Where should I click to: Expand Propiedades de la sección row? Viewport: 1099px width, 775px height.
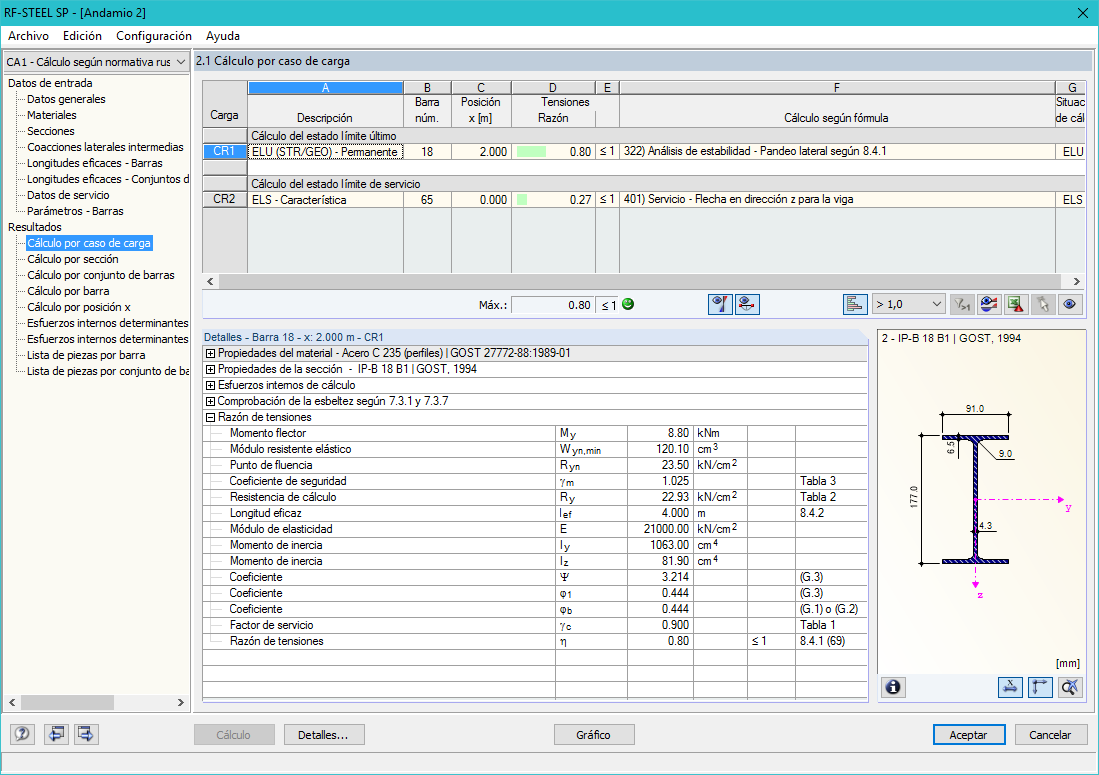(x=210, y=369)
